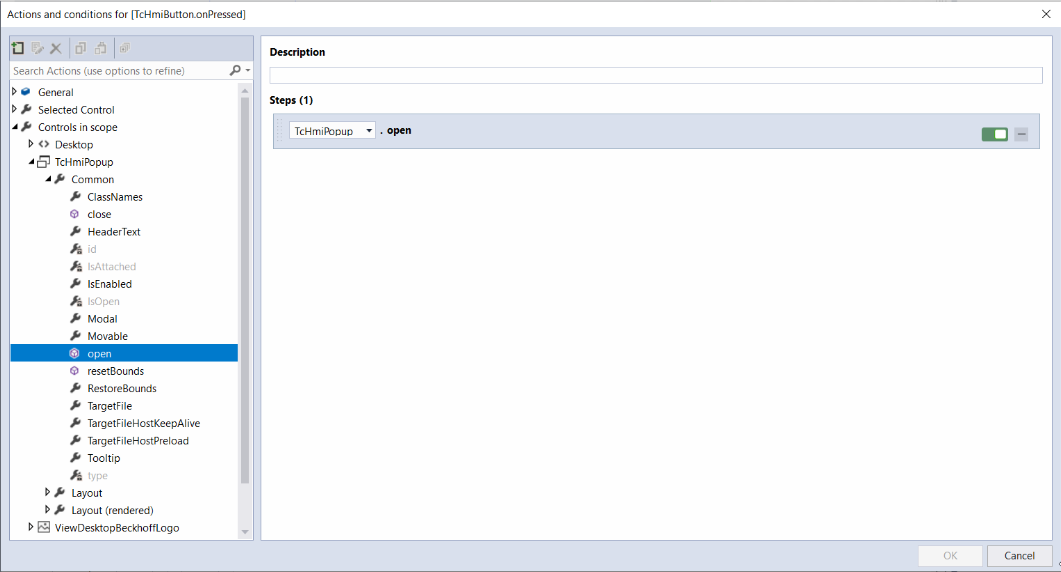Click the search magnifier icon
This screenshot has height=572, width=1061.
click(x=235, y=70)
